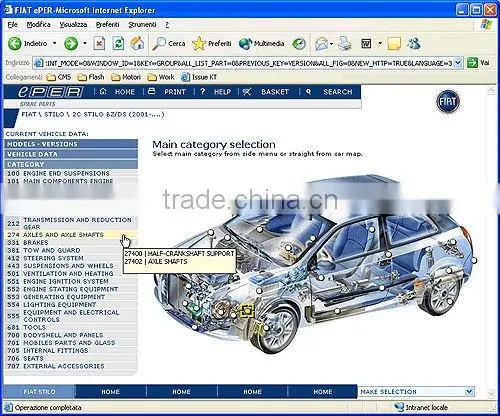Open the mail icon dropdown arrow

tap(331, 44)
